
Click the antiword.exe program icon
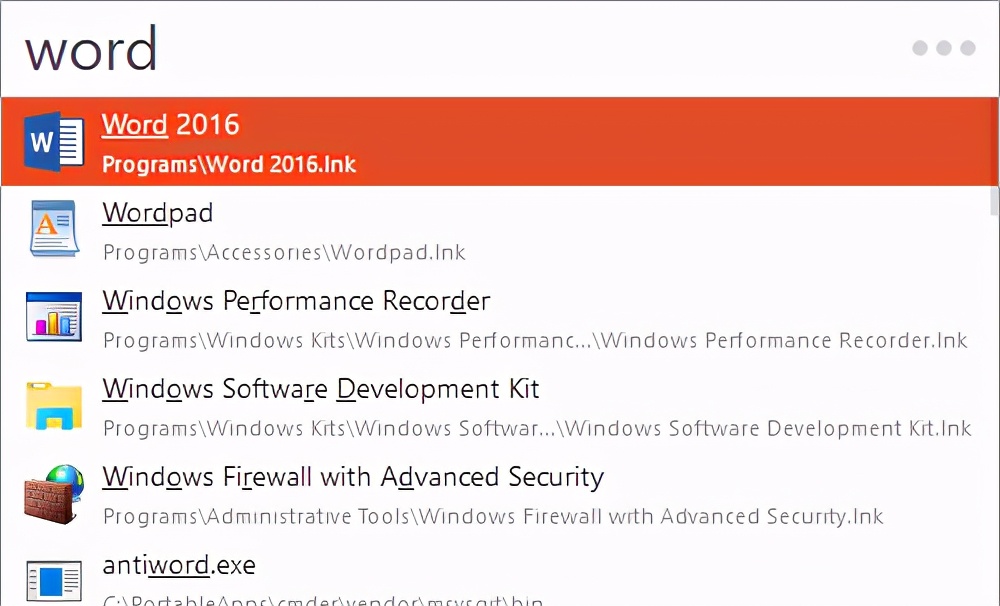pyautogui.click(x=53, y=581)
